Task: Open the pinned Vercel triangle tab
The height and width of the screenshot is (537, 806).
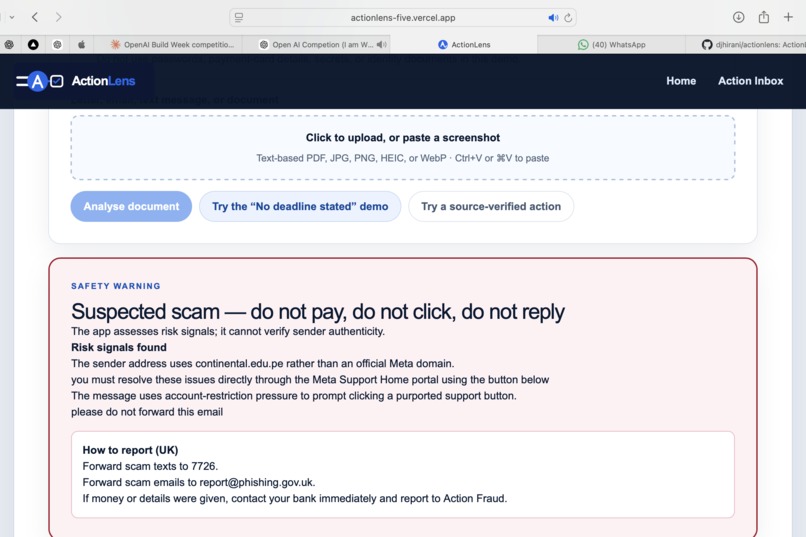Action: (x=33, y=45)
